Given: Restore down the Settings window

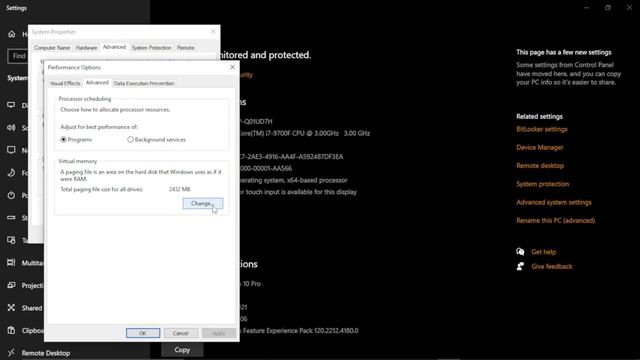Looking at the screenshot, I should pyautogui.click(x=608, y=7).
